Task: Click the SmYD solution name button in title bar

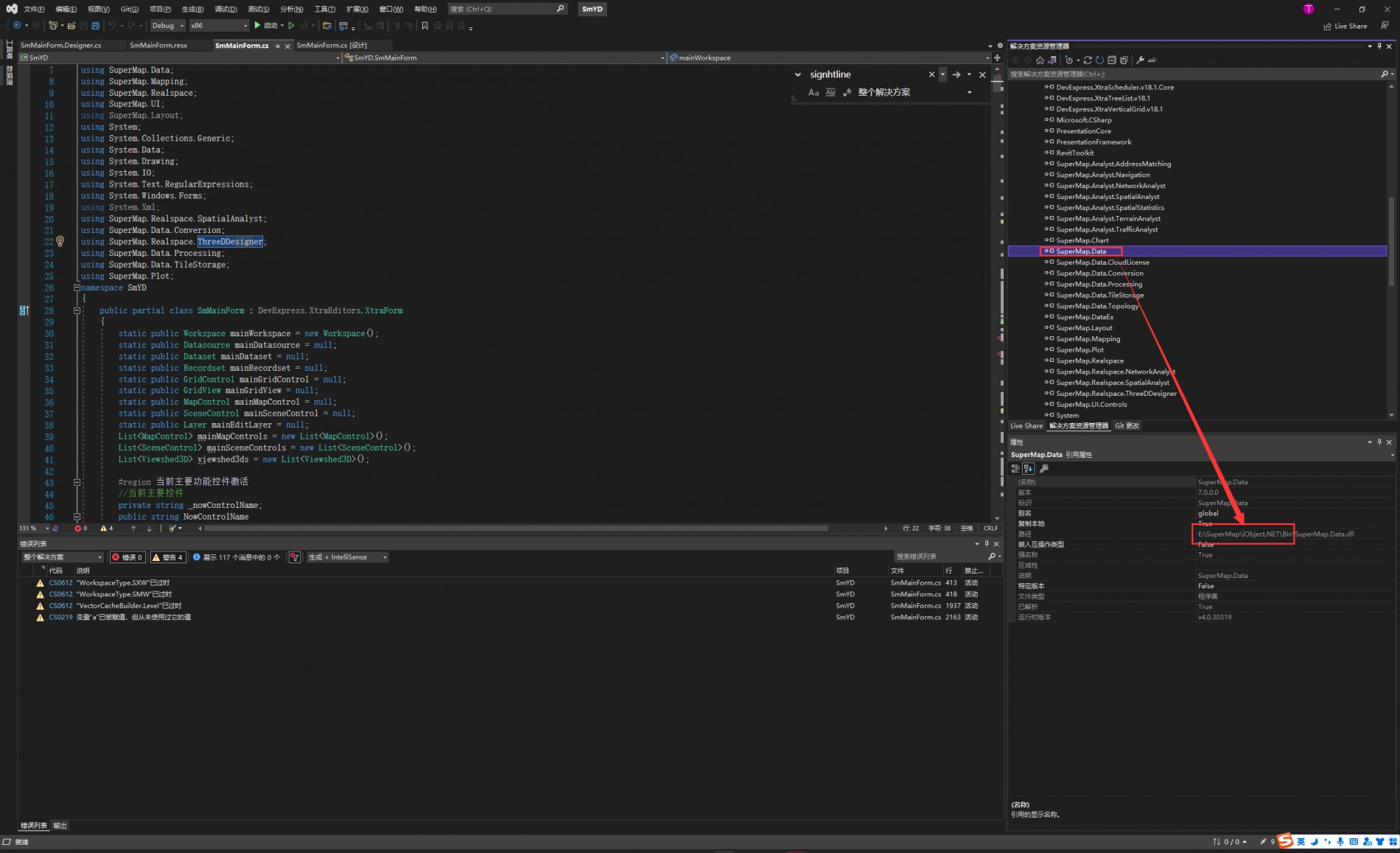Action: point(592,9)
